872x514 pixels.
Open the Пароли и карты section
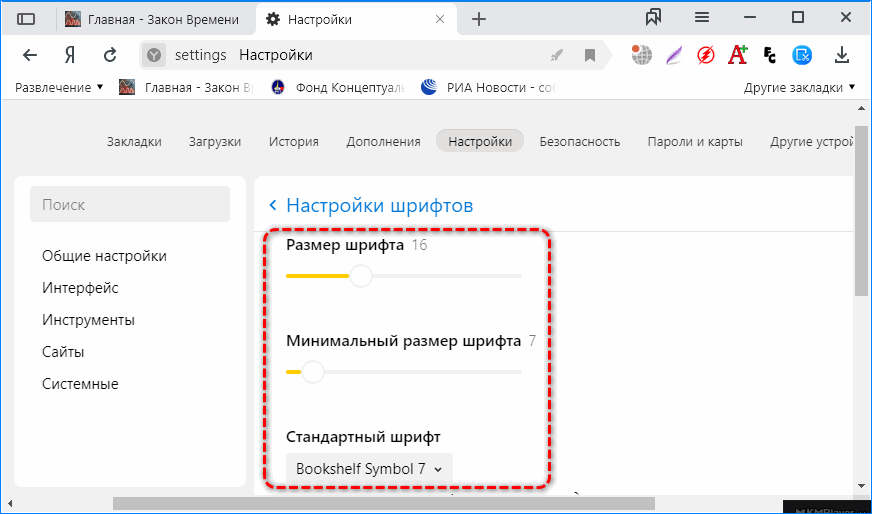(x=695, y=141)
